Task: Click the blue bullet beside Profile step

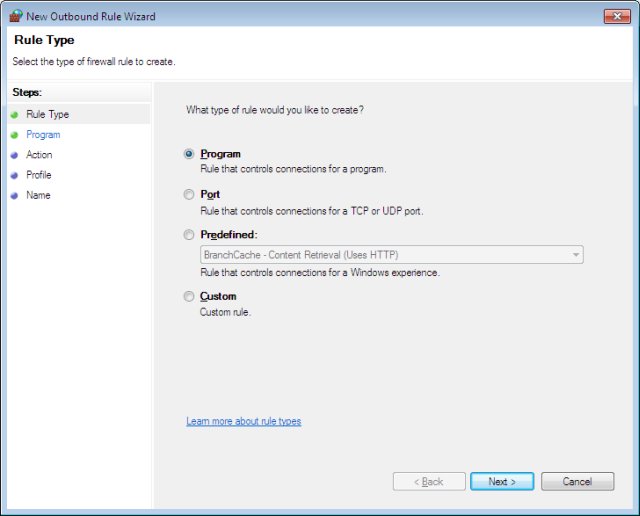Action: pos(14,175)
